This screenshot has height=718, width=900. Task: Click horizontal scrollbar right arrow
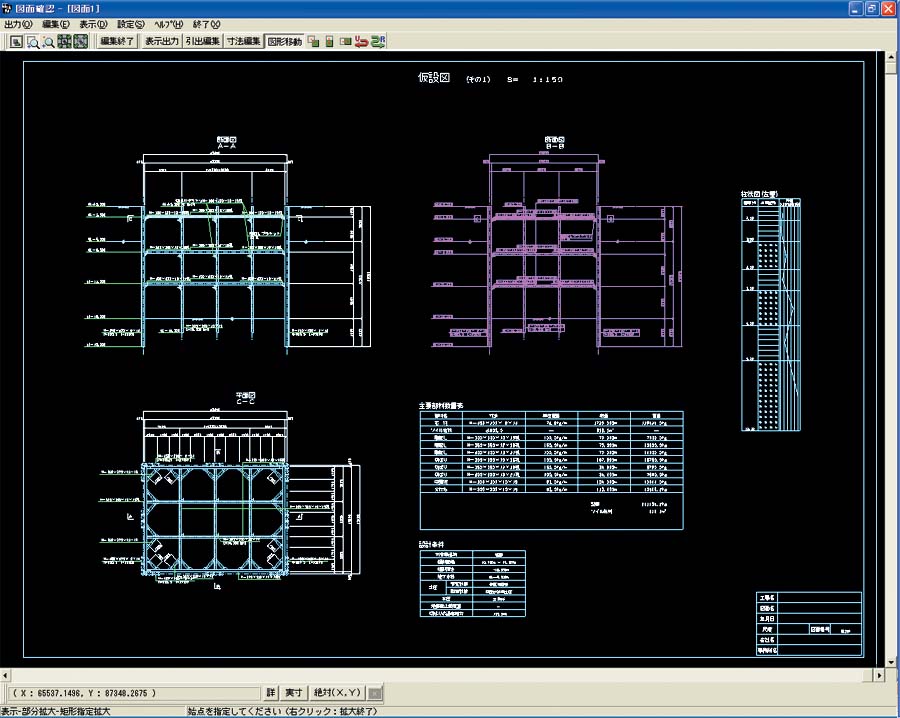879,676
